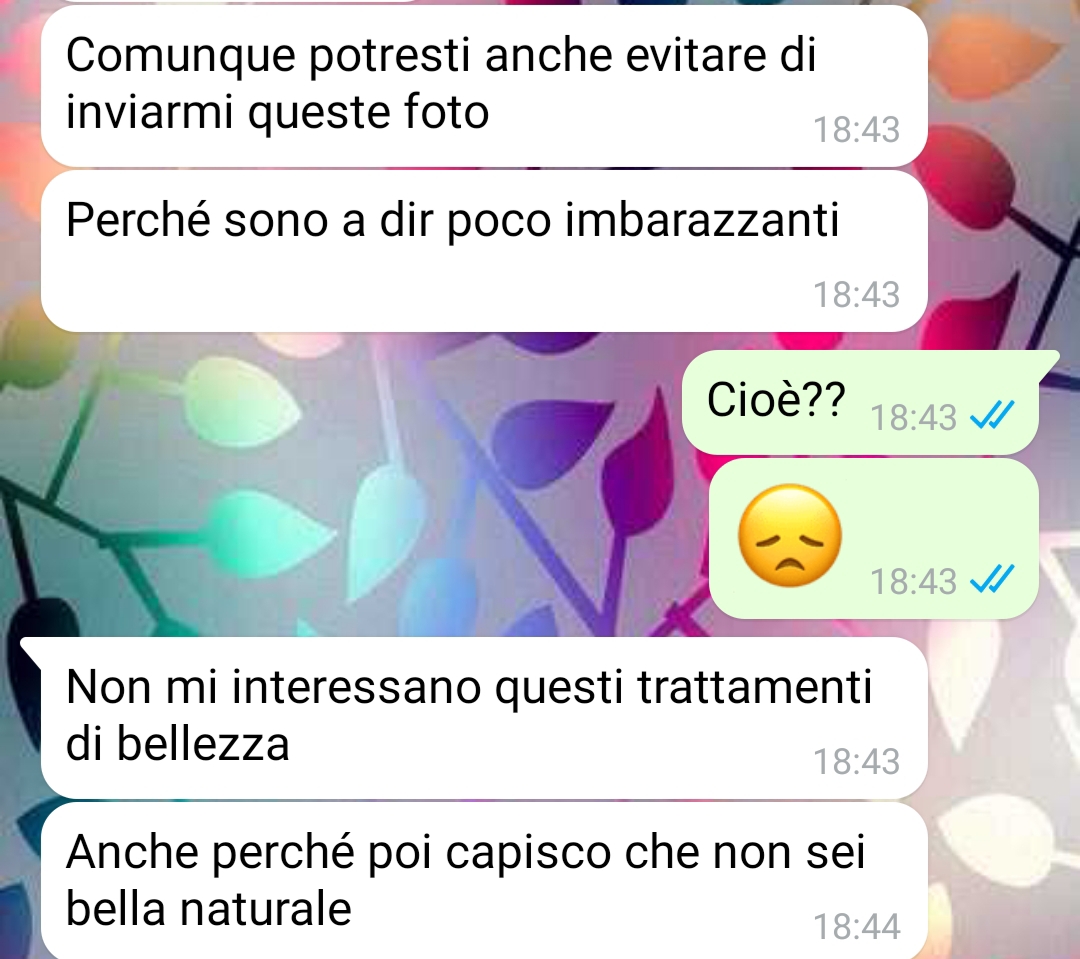
Task: Tap 18:43 timestamp on 'di bellezza' message
Action: (856, 761)
